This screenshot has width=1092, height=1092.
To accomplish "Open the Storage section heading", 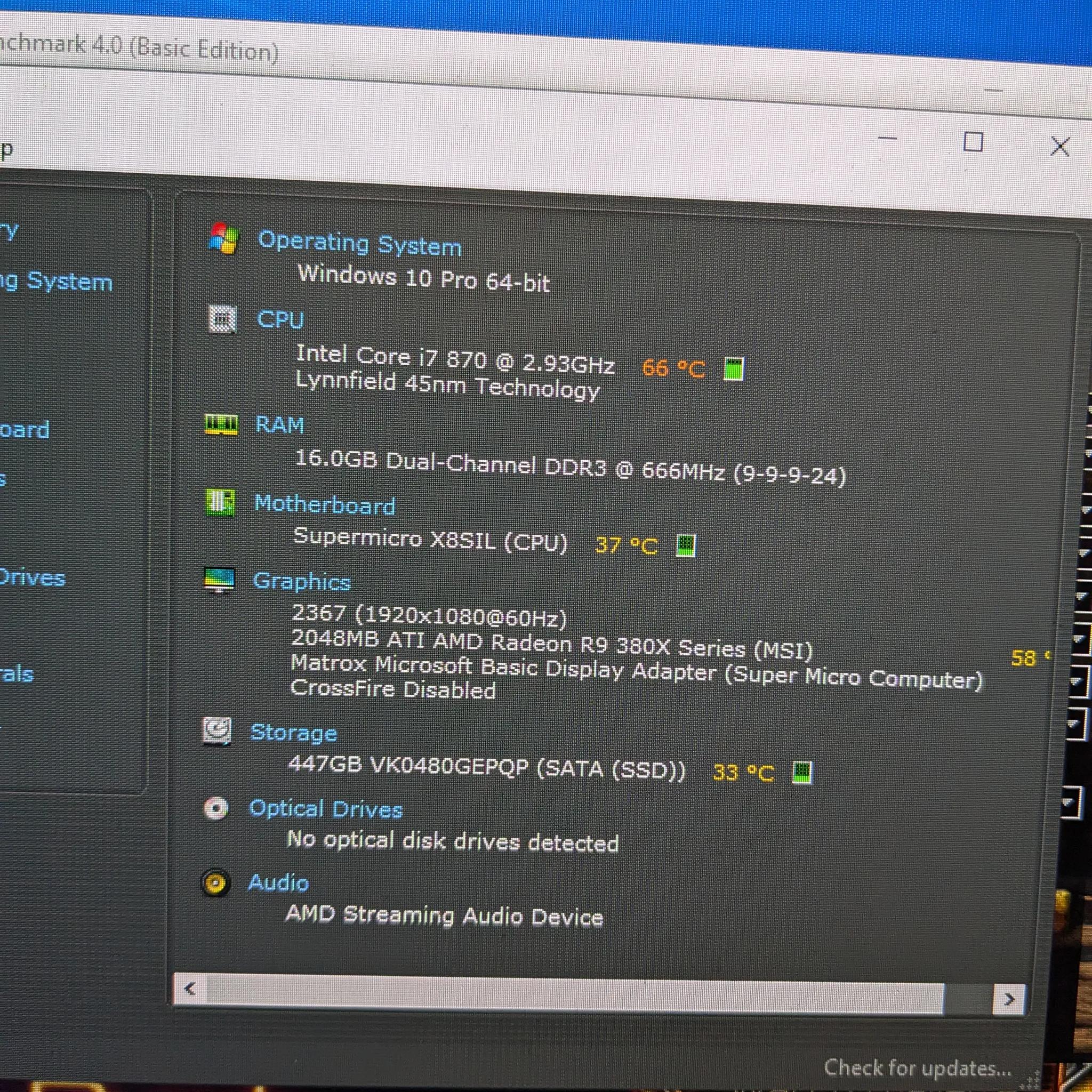I will pos(294,733).
